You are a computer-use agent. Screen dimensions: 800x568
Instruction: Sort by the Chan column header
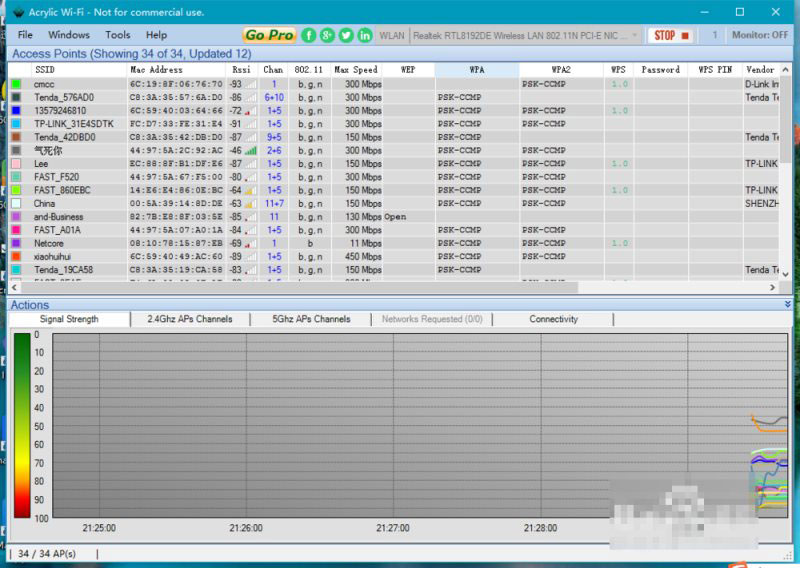pos(273,69)
